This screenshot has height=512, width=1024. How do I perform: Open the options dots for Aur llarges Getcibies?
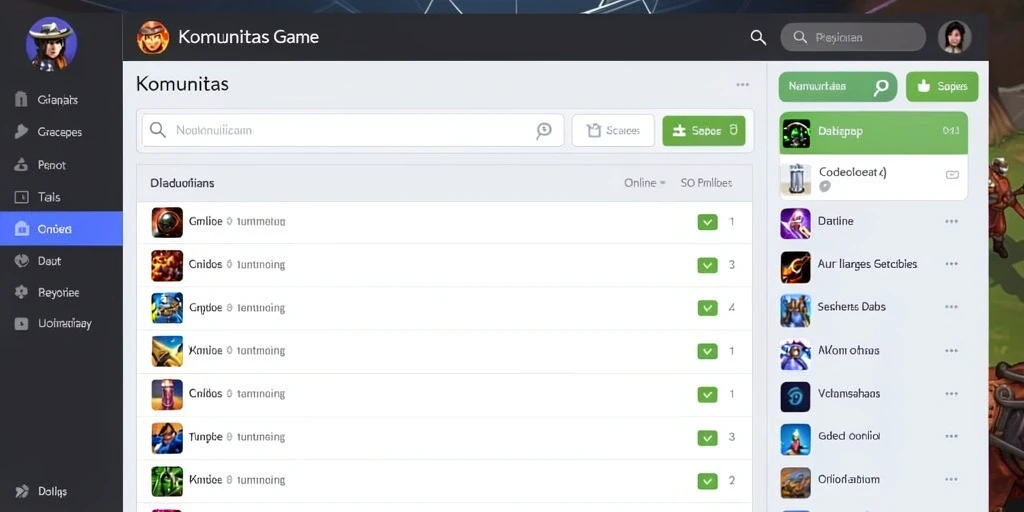coord(952,264)
